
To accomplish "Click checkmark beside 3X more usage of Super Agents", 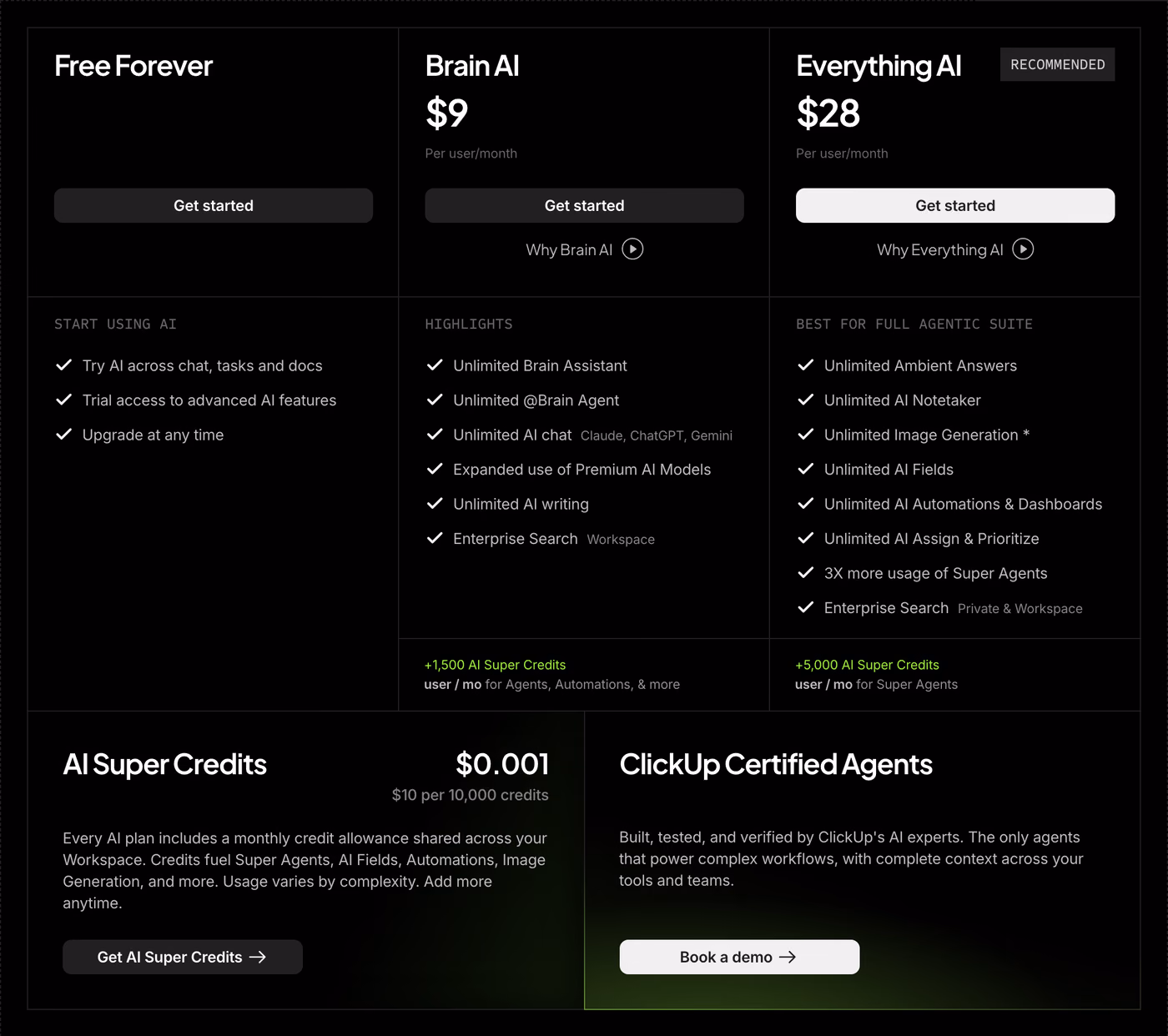I will [x=805, y=573].
